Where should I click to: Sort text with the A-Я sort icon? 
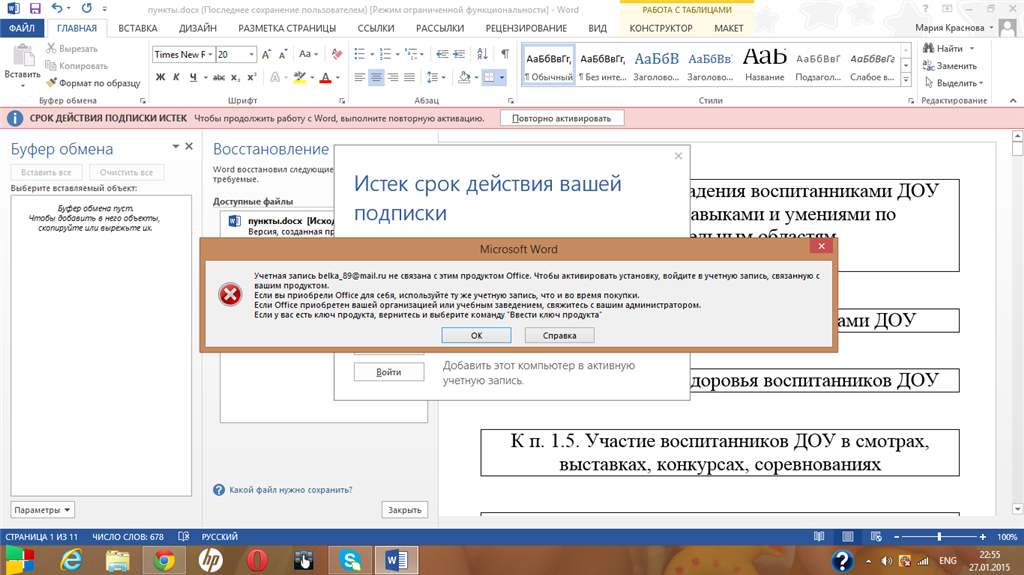tap(482, 54)
